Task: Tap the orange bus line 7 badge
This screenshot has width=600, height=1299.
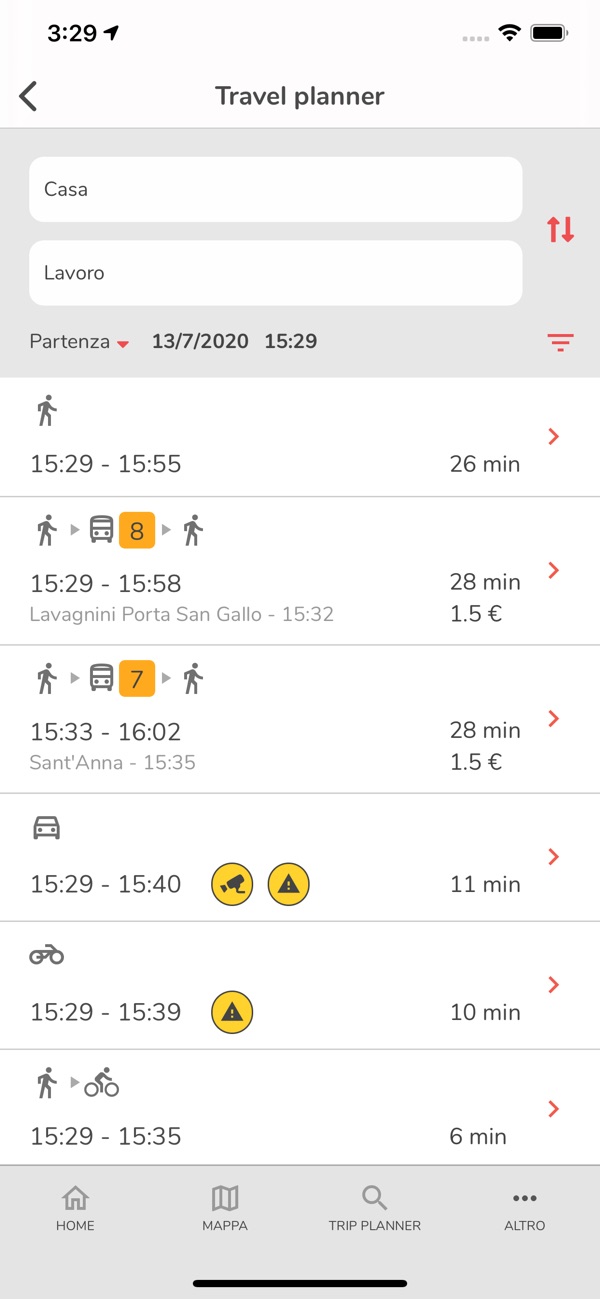Action: click(137, 680)
